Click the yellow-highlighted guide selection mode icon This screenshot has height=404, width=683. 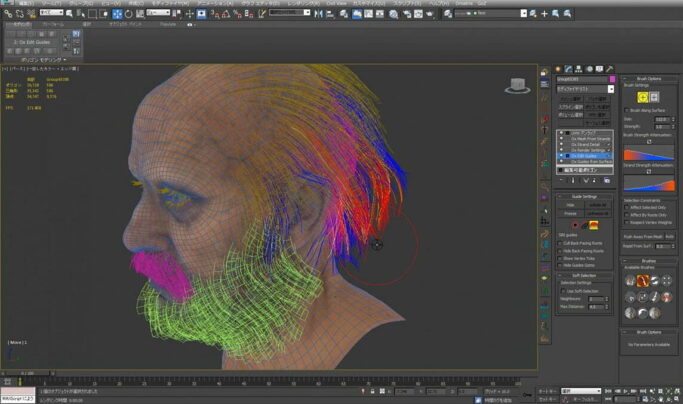592,224
